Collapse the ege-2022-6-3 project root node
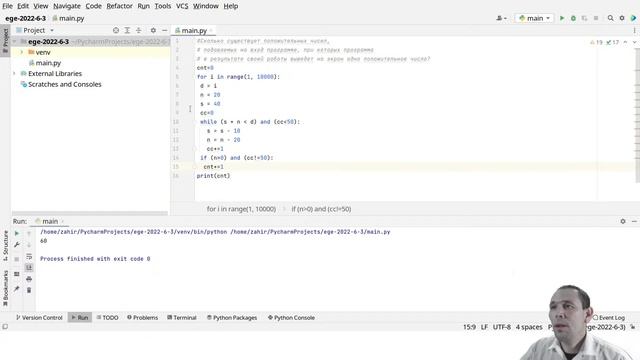 click(x=14, y=42)
